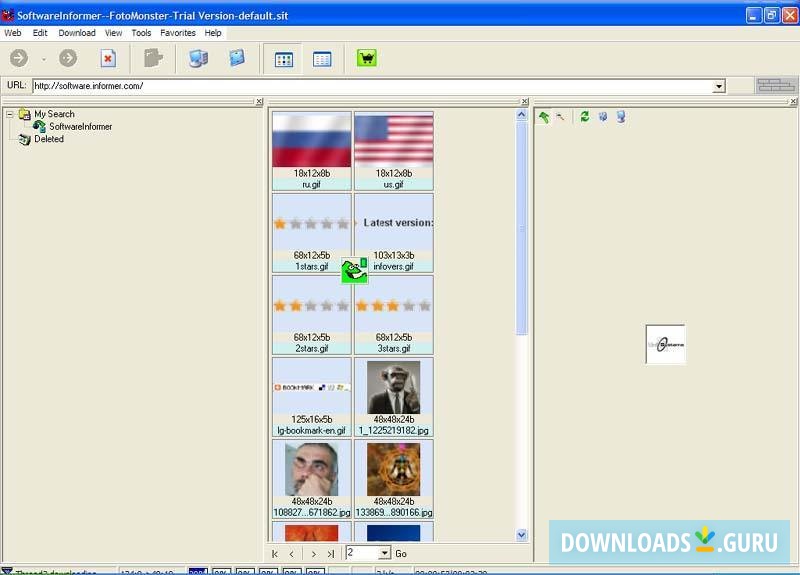Click the thumbnail list scroll up arrow
The image size is (800, 575).
521,115
